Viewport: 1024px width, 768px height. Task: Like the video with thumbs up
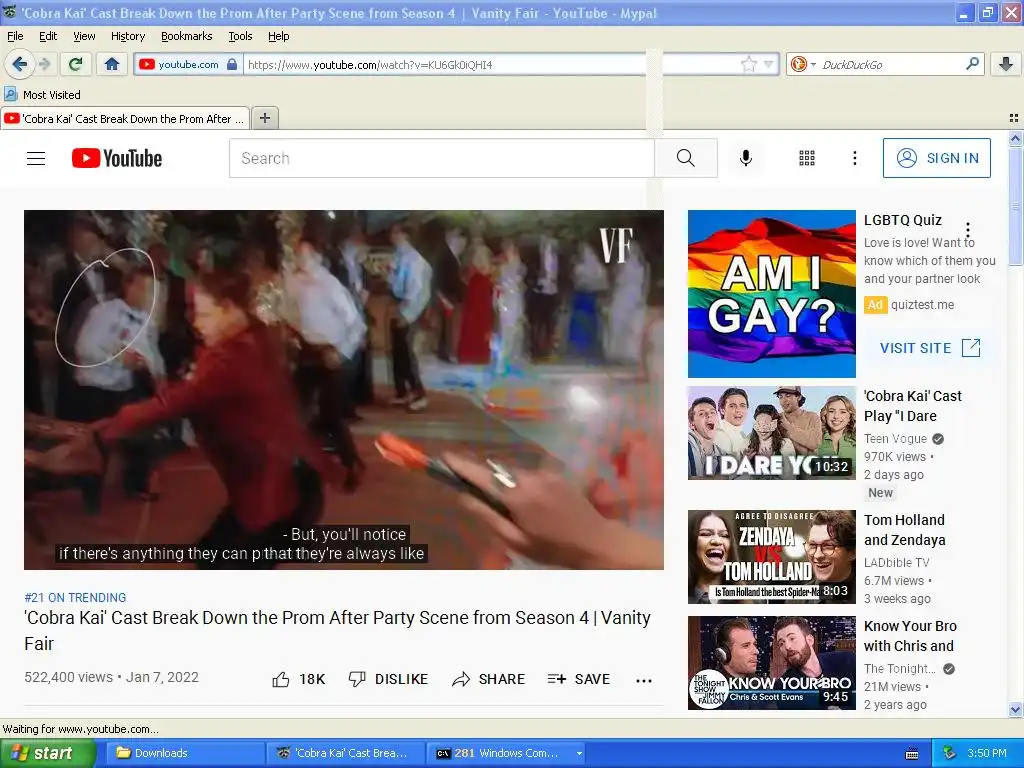click(298, 679)
